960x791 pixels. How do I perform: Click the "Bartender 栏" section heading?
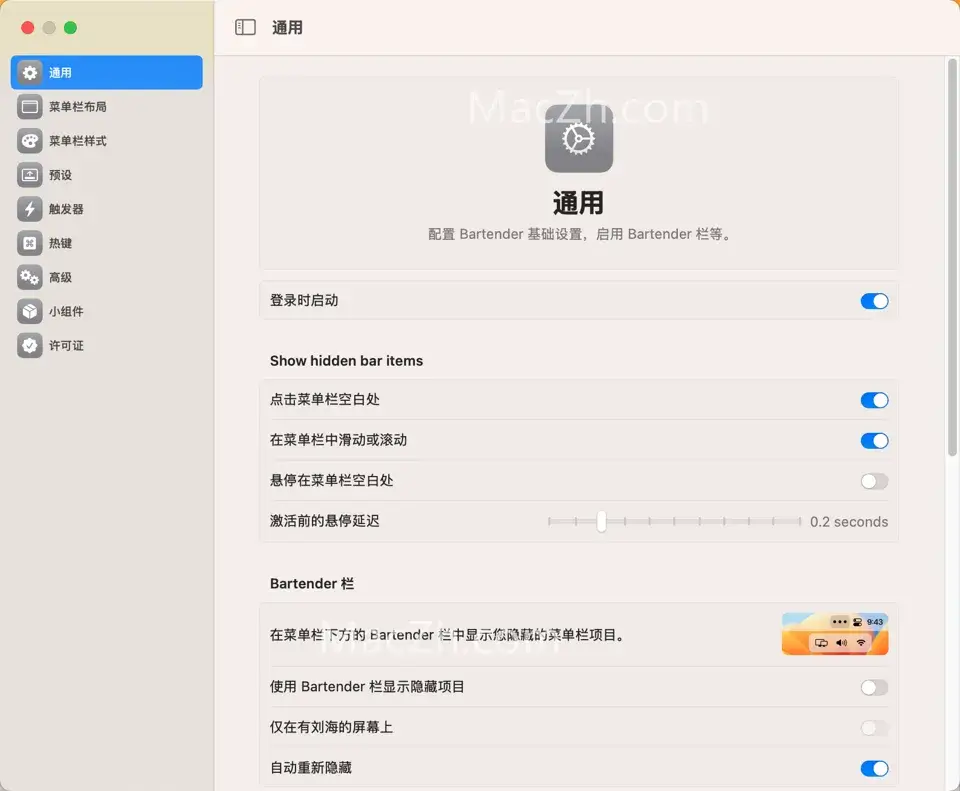[x=312, y=583]
